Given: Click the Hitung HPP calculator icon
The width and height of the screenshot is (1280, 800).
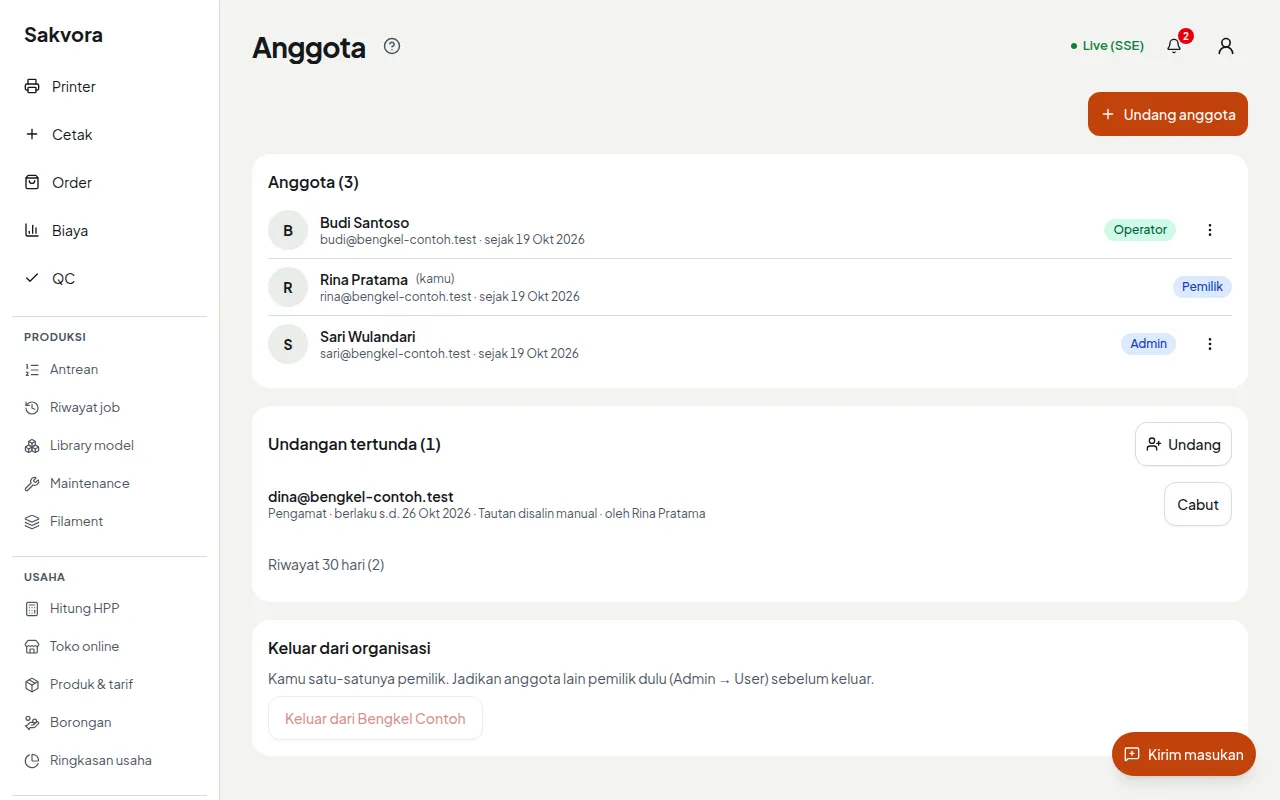Looking at the screenshot, I should coord(32,609).
